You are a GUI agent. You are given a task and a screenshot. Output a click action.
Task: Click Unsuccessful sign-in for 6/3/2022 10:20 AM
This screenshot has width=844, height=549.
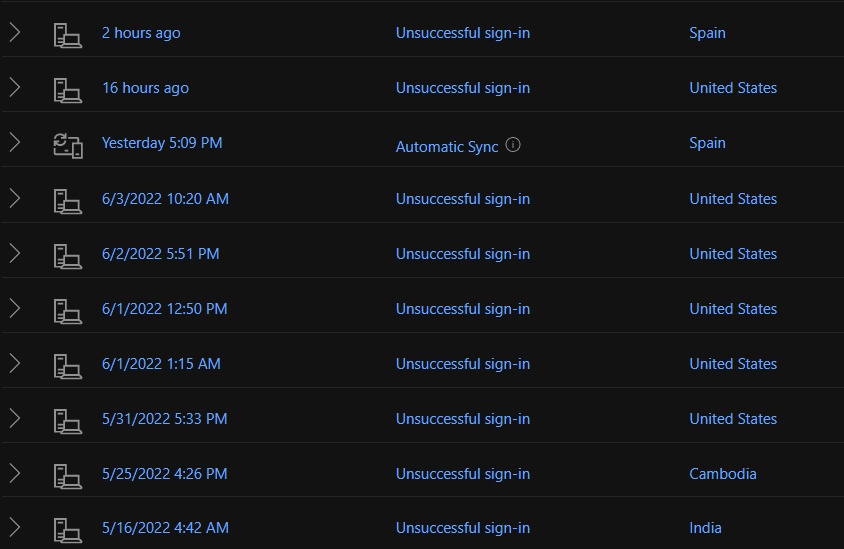pos(463,199)
